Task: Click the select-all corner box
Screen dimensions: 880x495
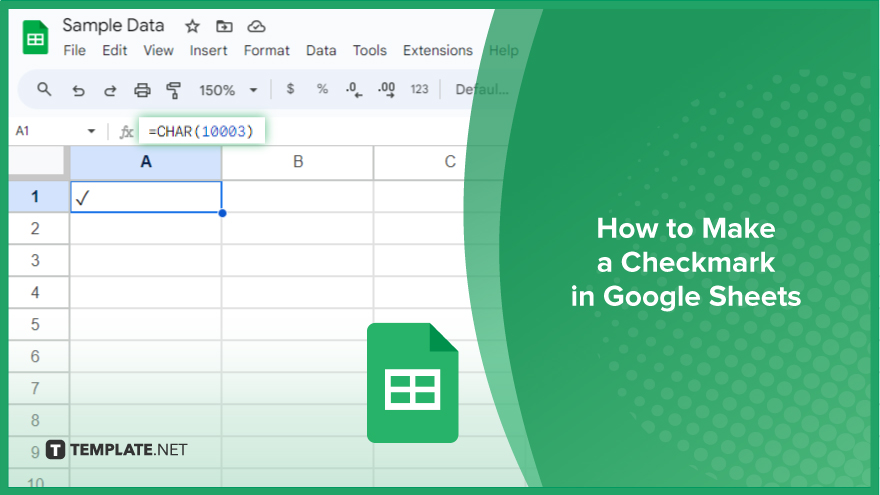Action: (x=38, y=162)
